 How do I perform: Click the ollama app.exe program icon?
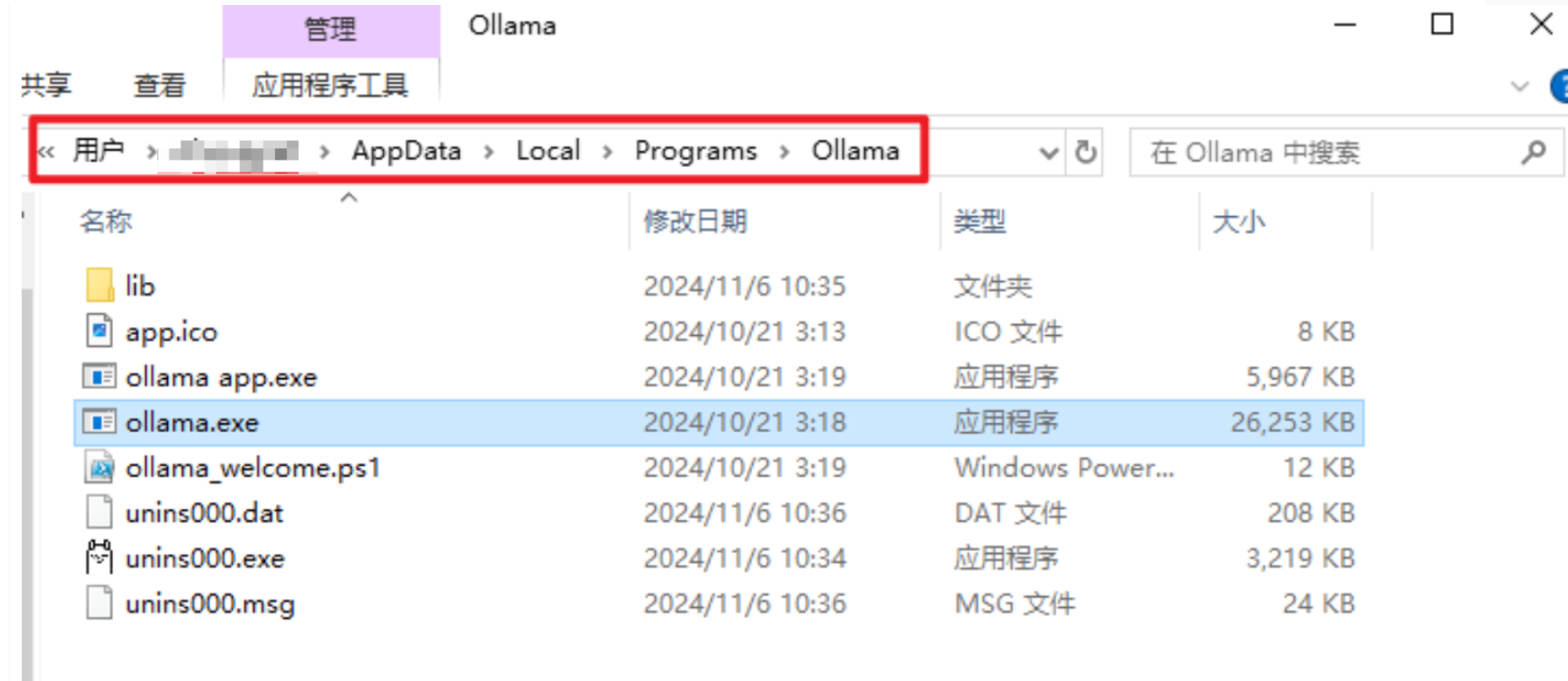pos(100,377)
